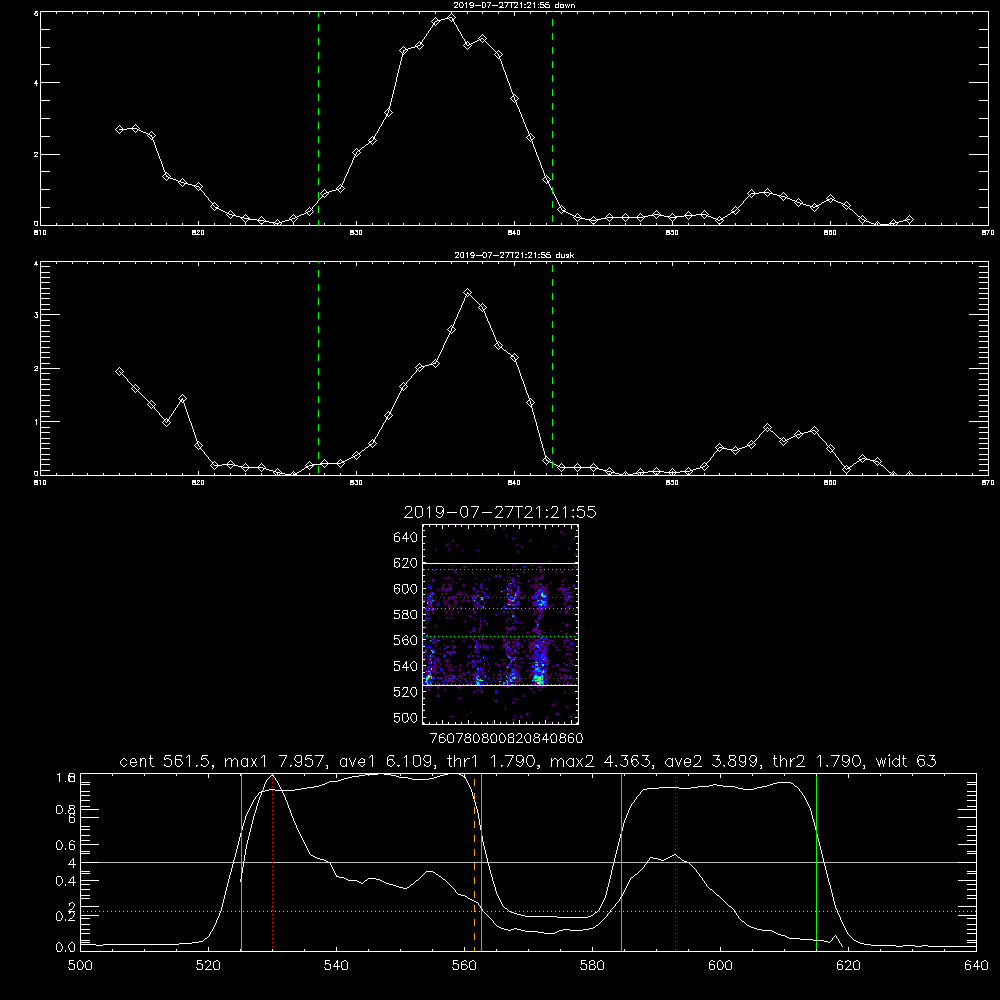Viewport: 1000px width, 1000px height.
Task: Click the '500' label on bottom plot x-axis
Action: pyautogui.click(x=80, y=966)
